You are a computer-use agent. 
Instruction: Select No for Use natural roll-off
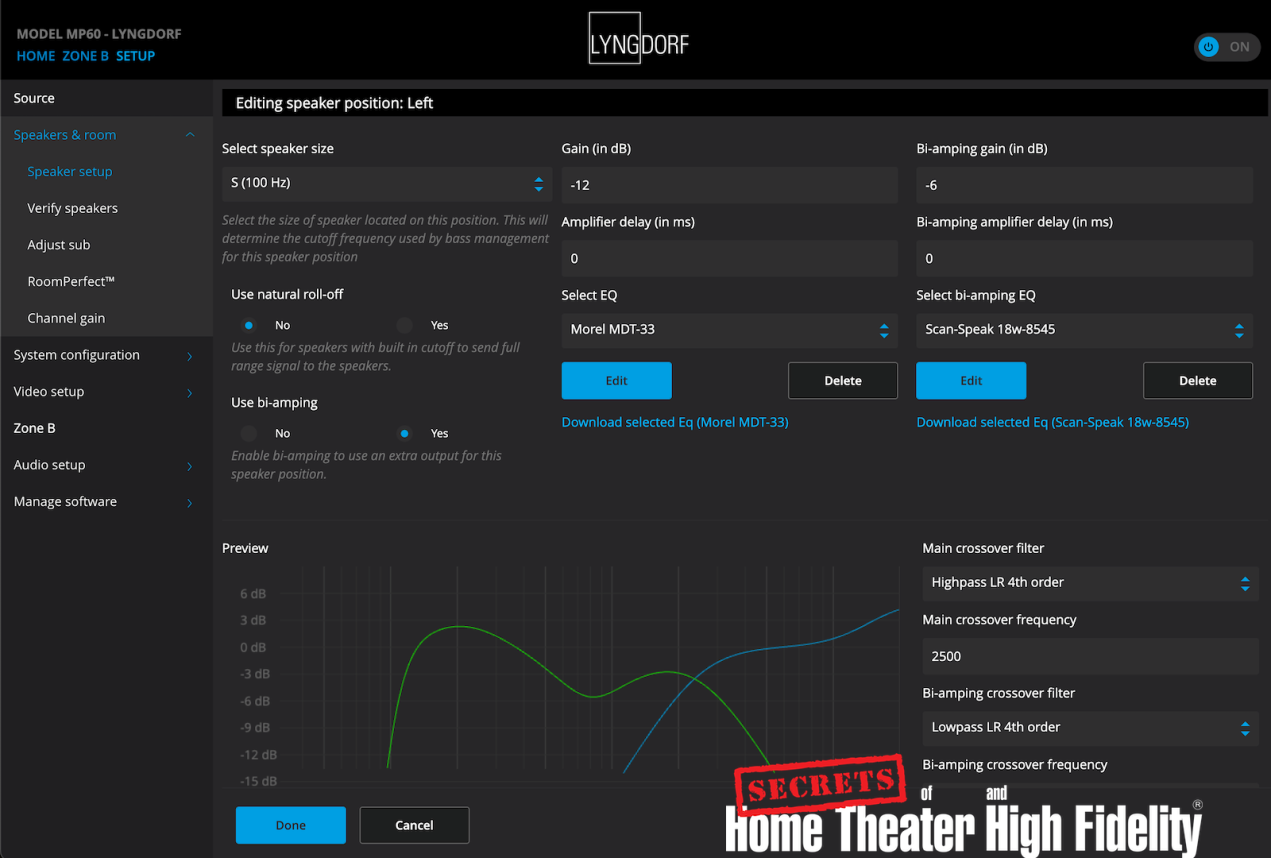click(249, 325)
